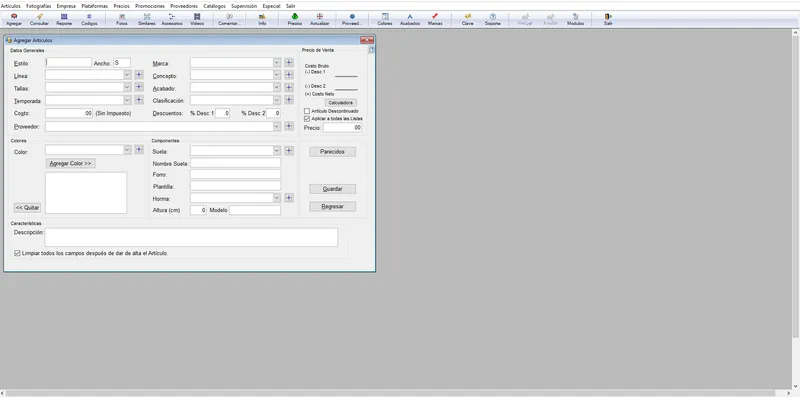
Task: Open the Colores toolbar icon
Action: tap(385, 19)
